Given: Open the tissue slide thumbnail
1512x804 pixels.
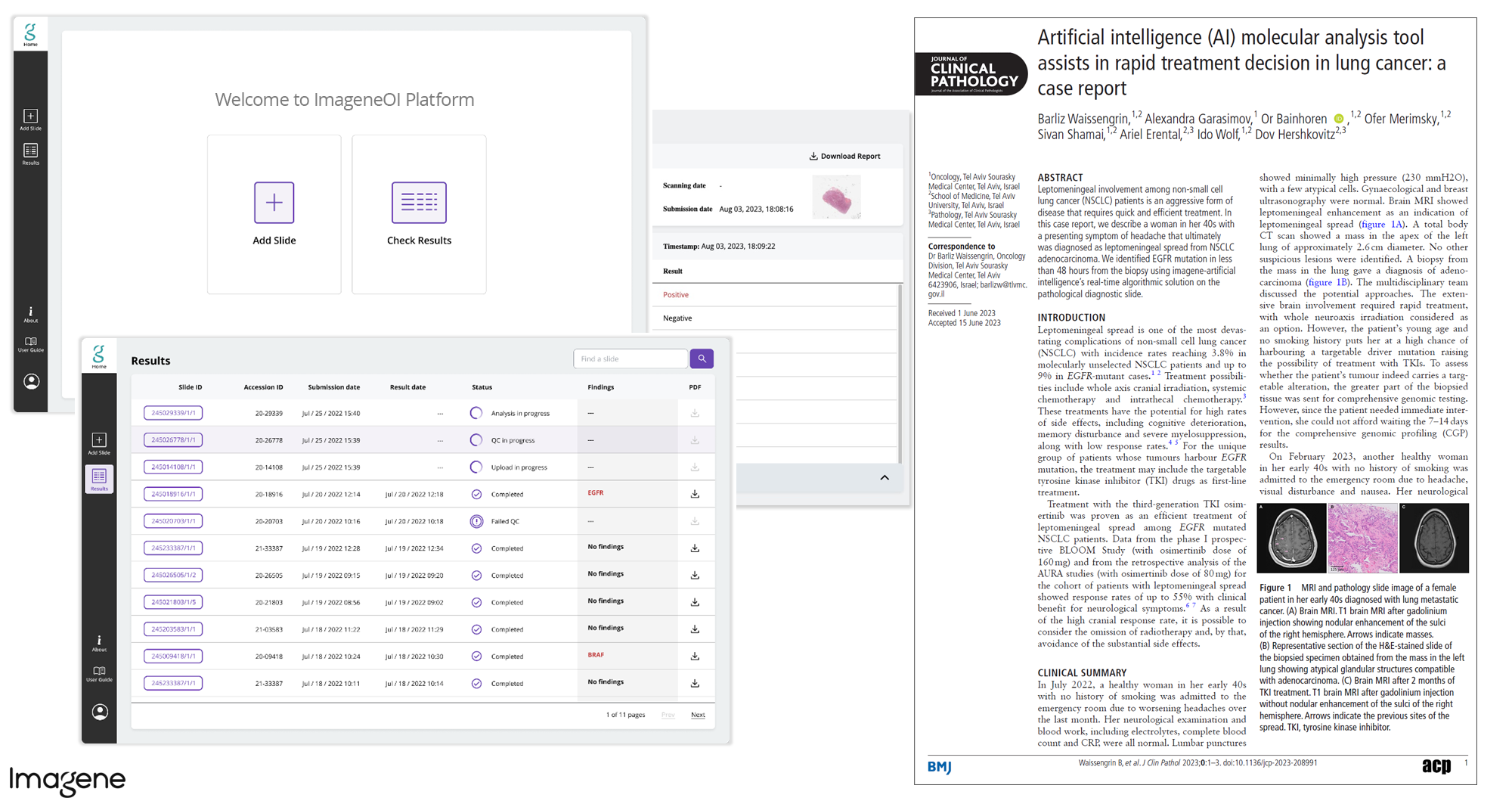Looking at the screenshot, I should tap(837, 197).
